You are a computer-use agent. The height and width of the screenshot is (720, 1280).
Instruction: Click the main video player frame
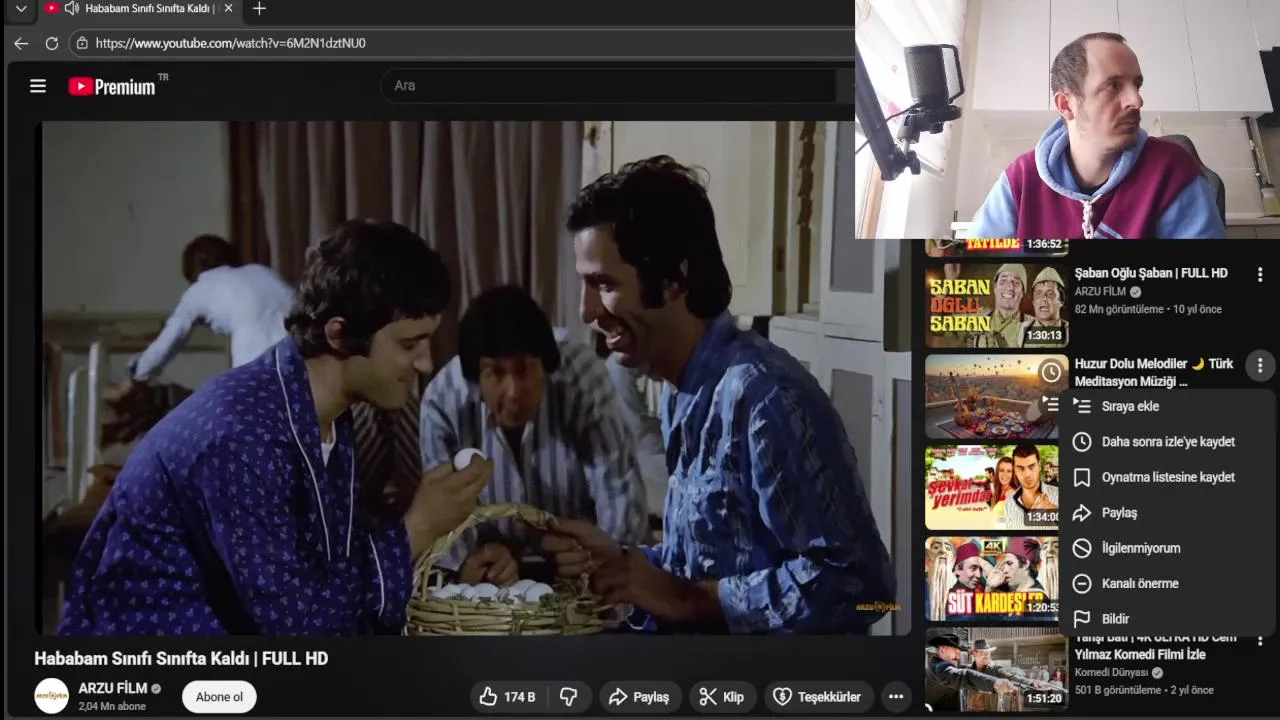[475, 378]
